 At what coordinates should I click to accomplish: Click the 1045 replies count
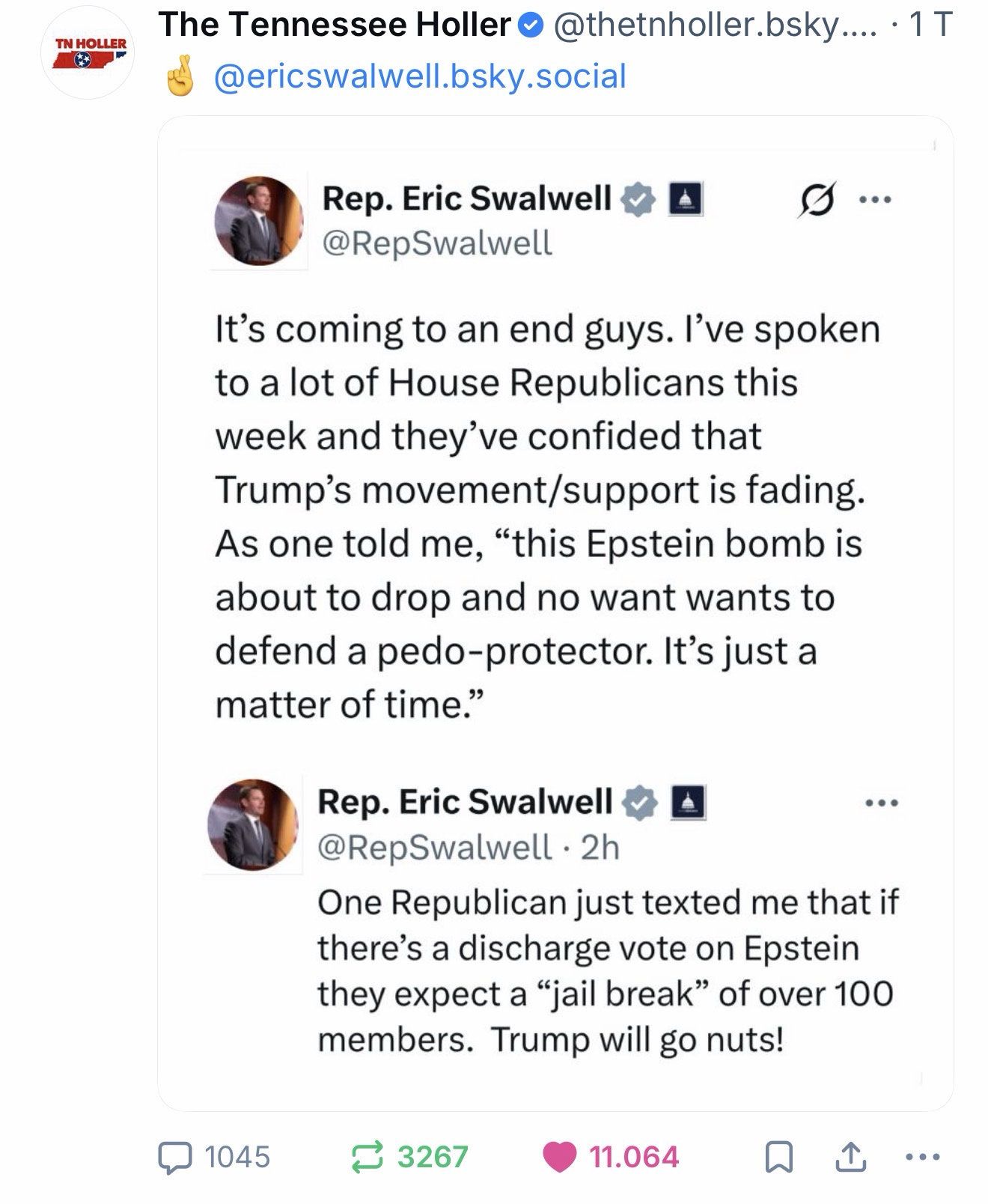[x=237, y=1158]
